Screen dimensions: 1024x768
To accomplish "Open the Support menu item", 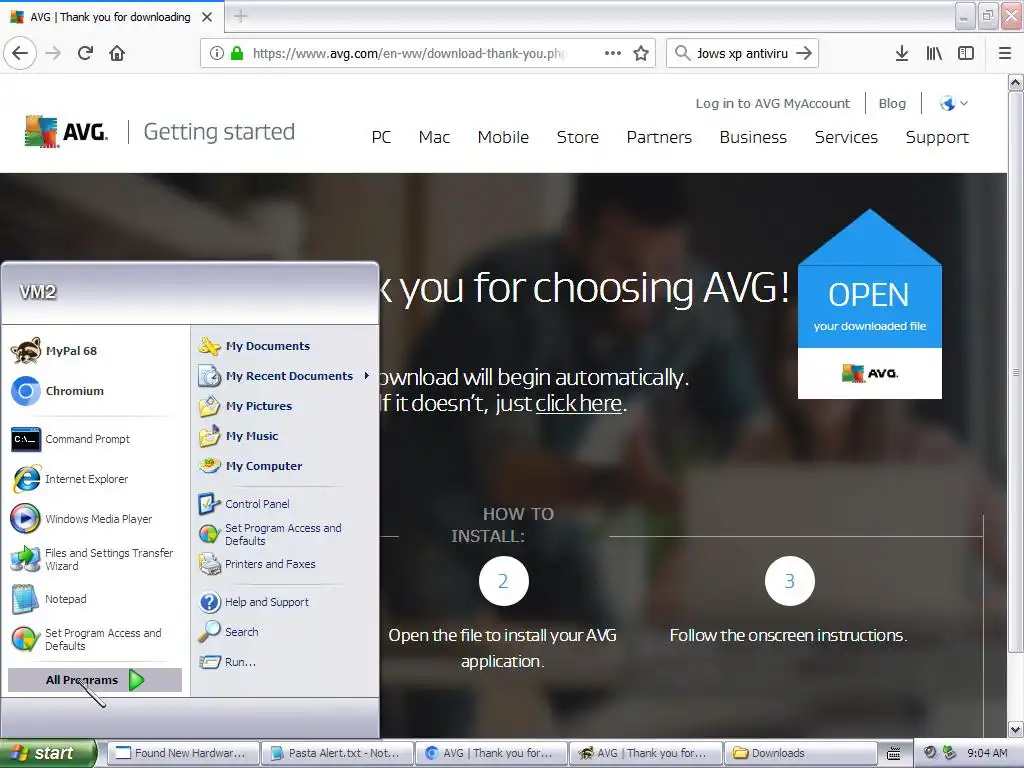I will (937, 137).
